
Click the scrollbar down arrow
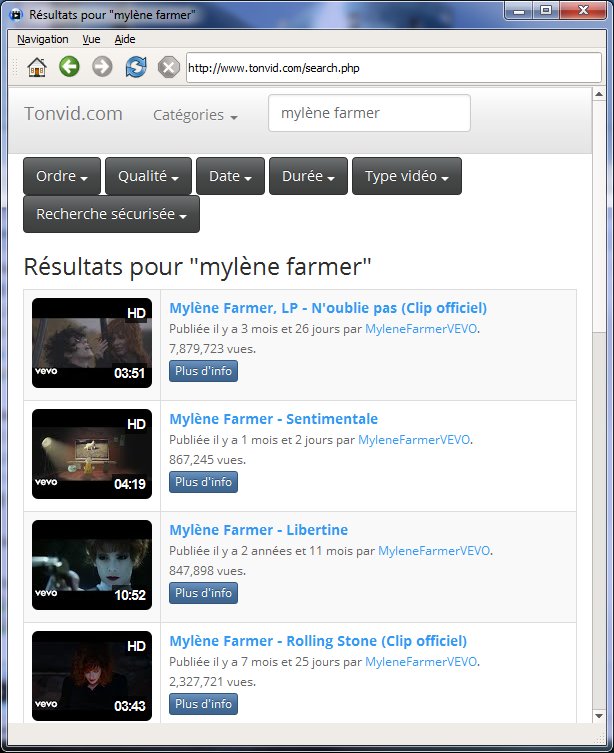point(599,716)
